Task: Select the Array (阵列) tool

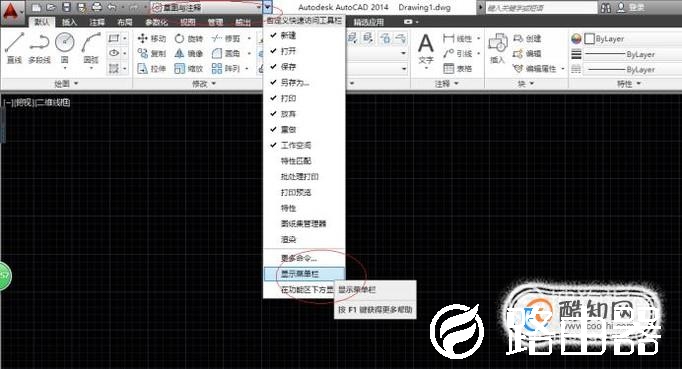Action: [x=226, y=68]
